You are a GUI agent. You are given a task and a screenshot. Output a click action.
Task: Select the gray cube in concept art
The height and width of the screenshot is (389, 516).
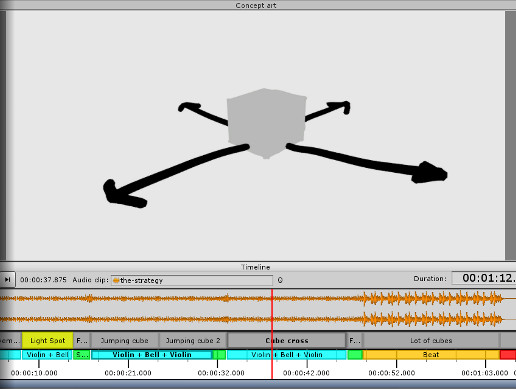[266, 123]
